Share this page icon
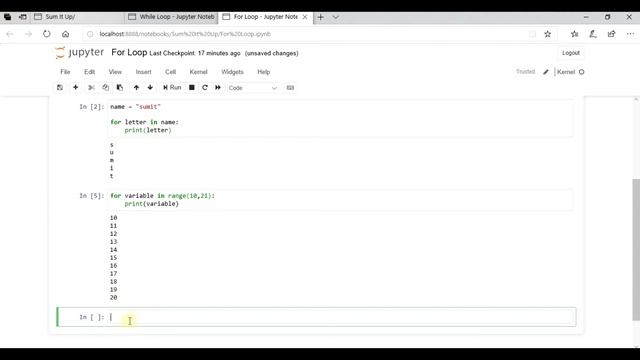Viewport: 640px width, 360px height. pyautogui.click(x=611, y=34)
